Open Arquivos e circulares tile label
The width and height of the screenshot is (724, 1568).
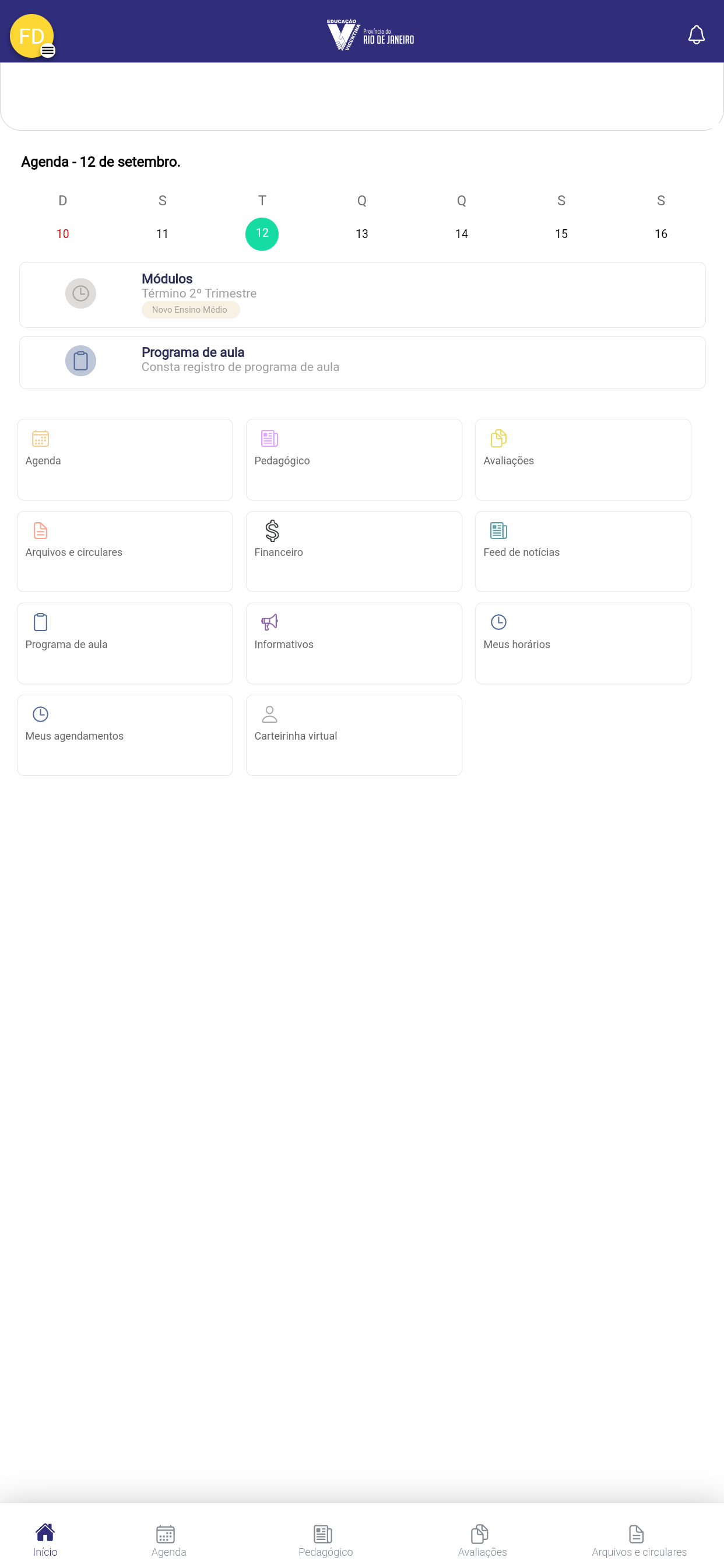[x=73, y=552]
